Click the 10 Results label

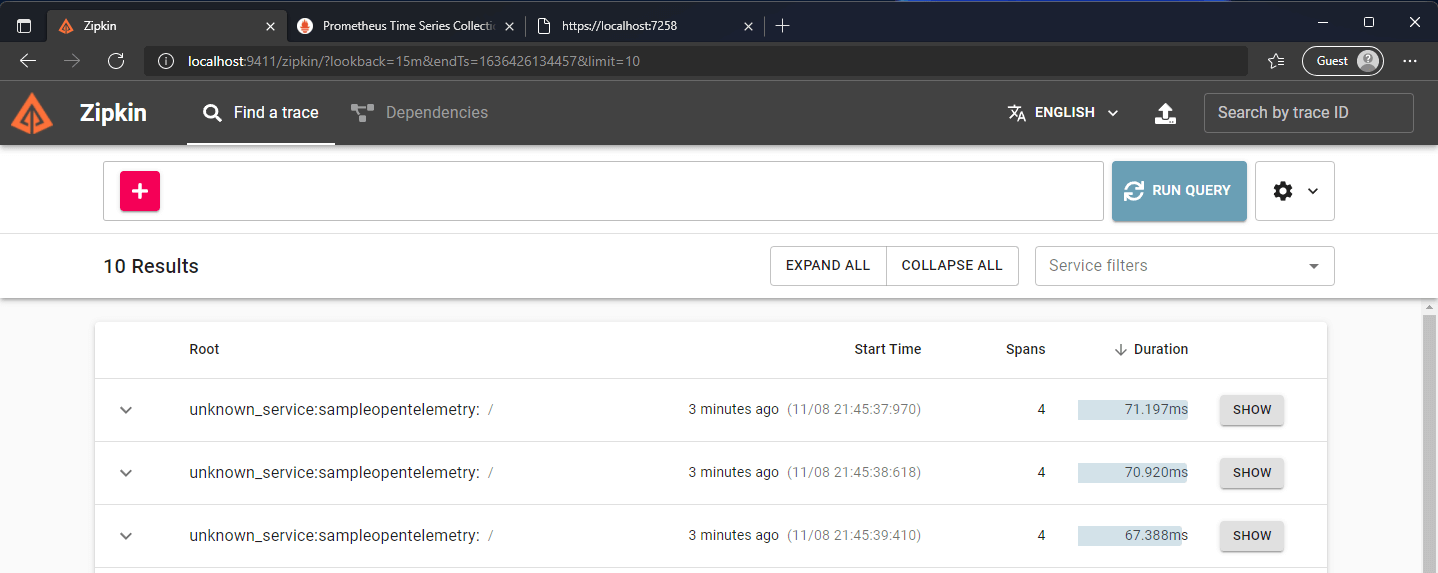tap(151, 266)
